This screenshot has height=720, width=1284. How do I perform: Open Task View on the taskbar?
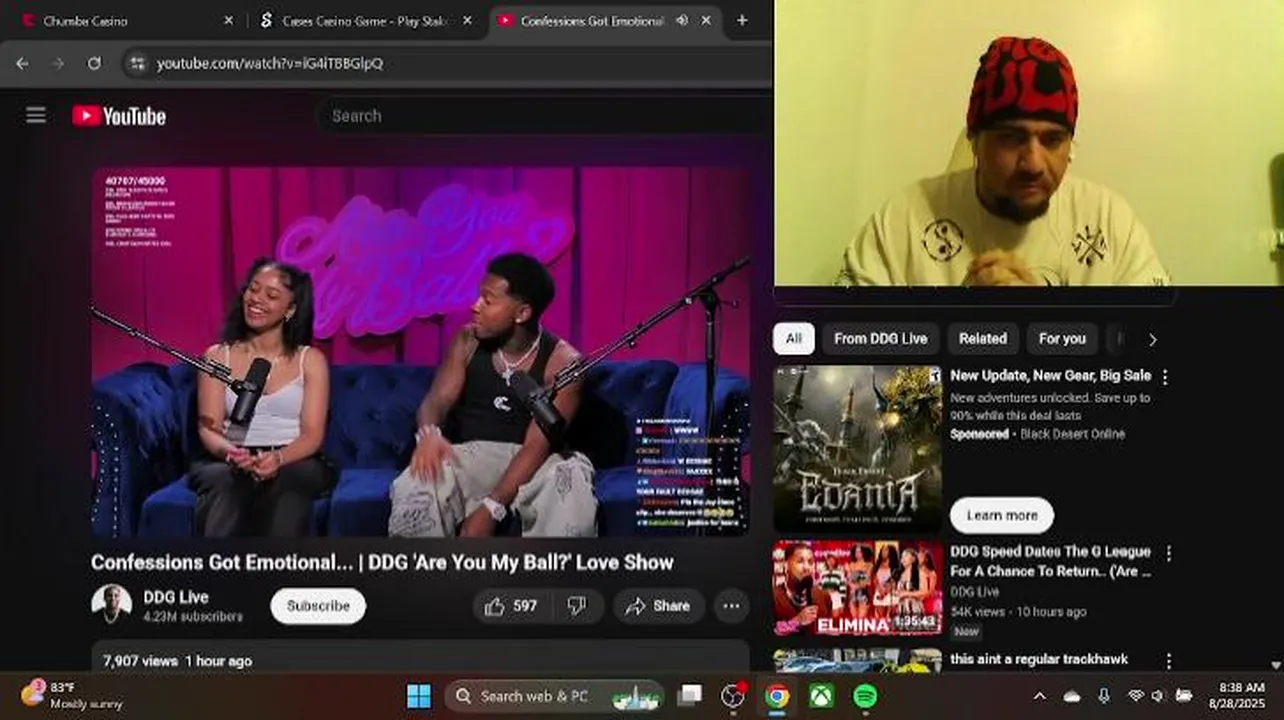click(x=690, y=695)
